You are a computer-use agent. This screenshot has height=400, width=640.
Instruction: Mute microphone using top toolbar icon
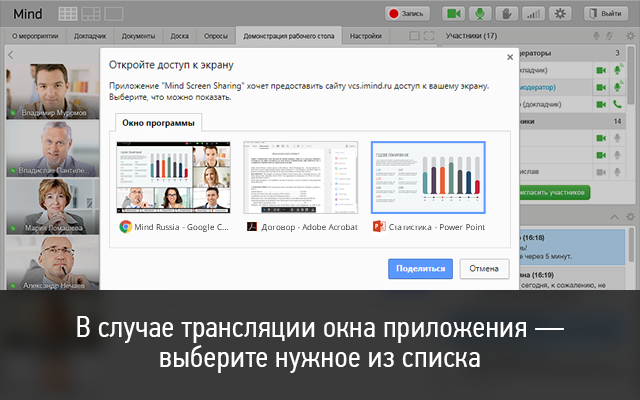tap(480, 13)
